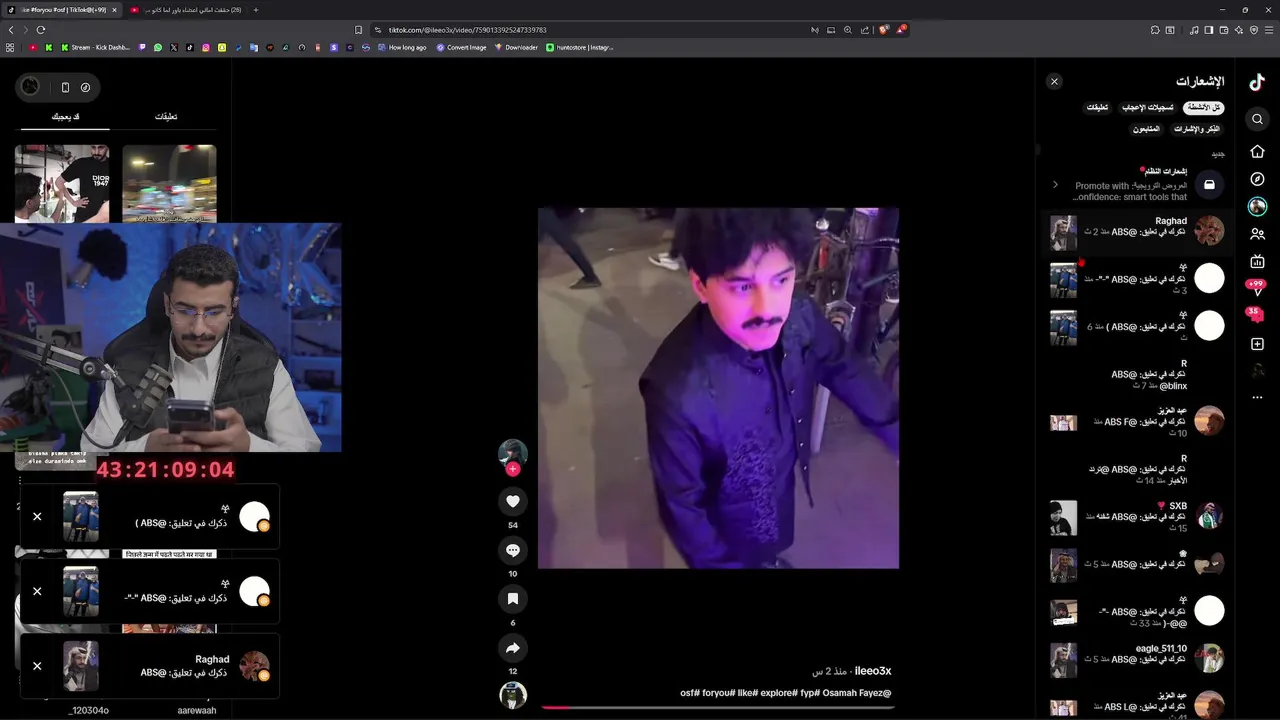Open the browser extensions puzzle icon
This screenshot has height=720, width=1280.
click(1155, 30)
